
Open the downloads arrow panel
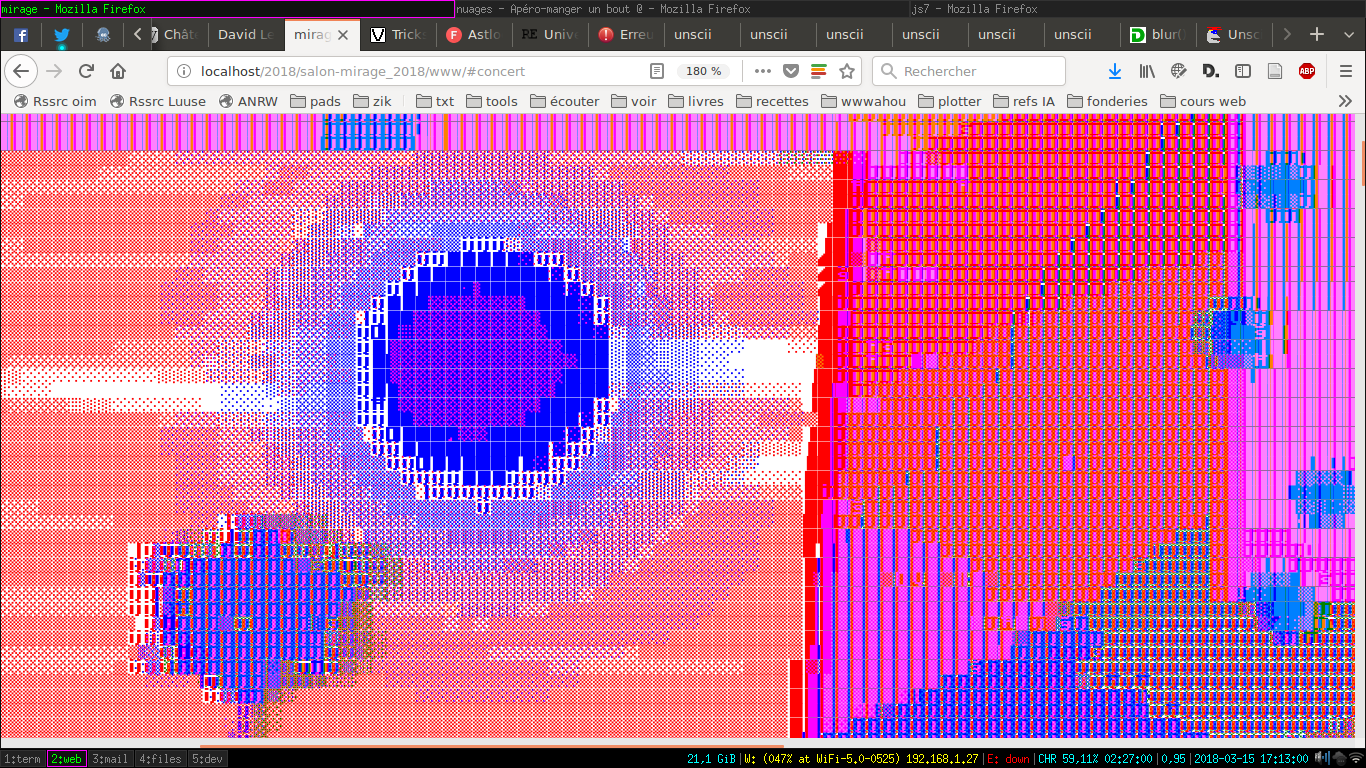pyautogui.click(x=1115, y=71)
